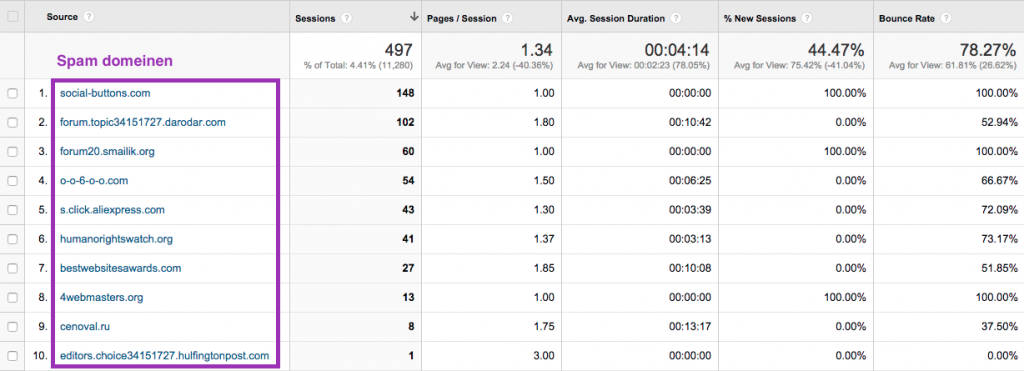Screen dimensions: 1024x371
Task: Click the help icon next to Source
Action: click(x=88, y=17)
